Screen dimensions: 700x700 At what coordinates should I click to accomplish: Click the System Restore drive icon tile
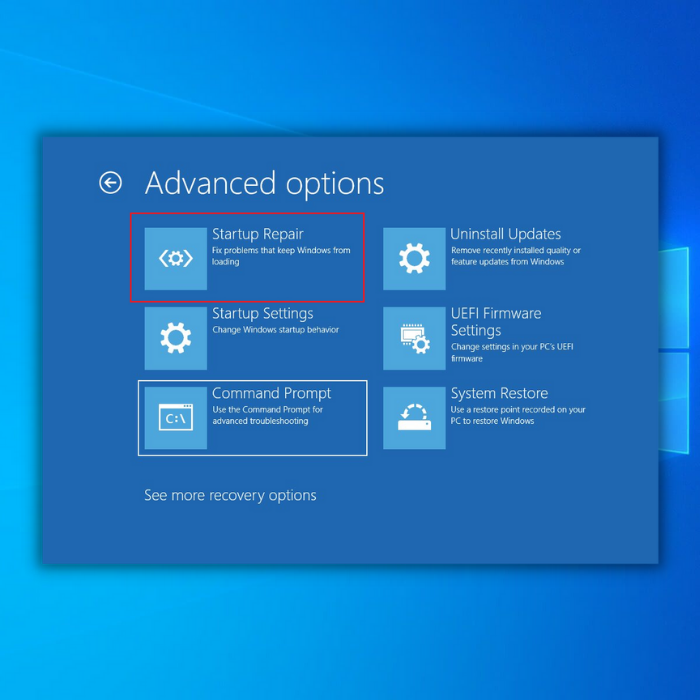414,417
